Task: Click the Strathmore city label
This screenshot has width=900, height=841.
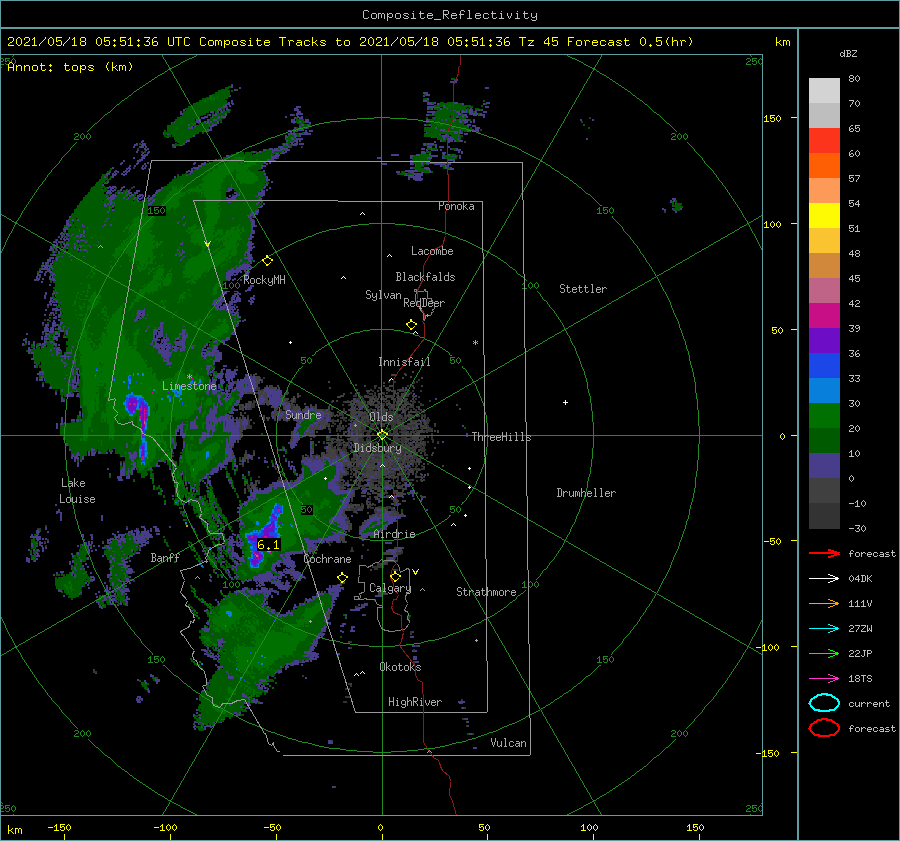Action: tap(486, 592)
